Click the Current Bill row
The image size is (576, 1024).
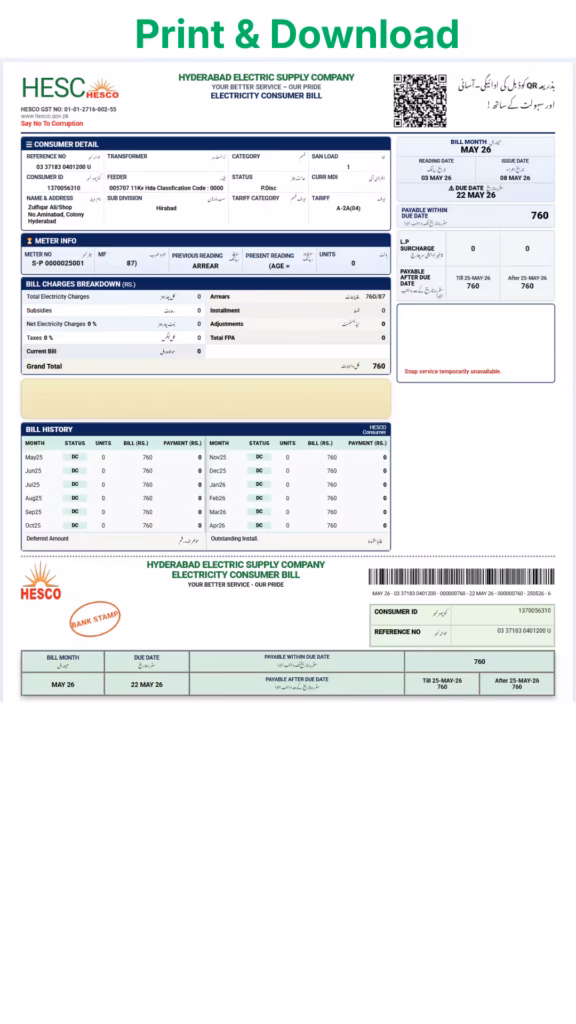[114, 351]
